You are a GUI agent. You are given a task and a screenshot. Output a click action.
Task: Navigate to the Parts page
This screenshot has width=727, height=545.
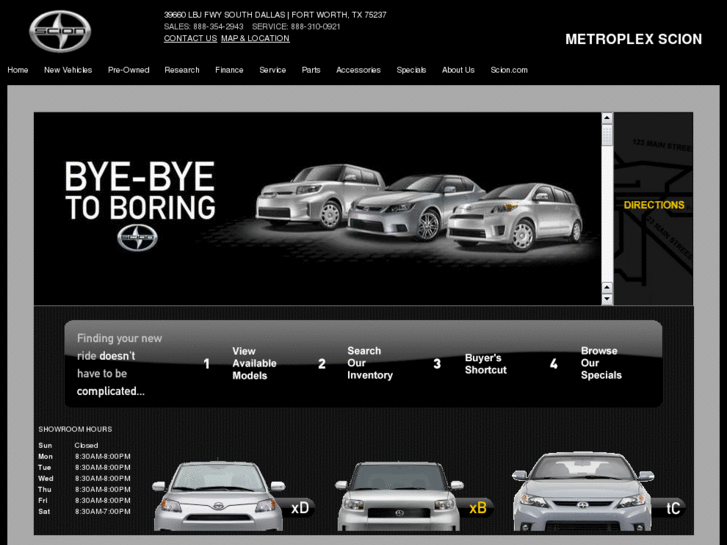pos(311,70)
